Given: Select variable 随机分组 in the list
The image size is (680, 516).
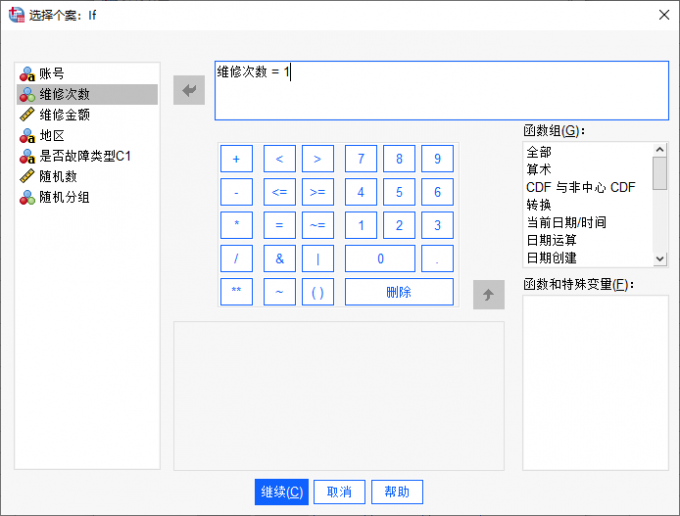Looking at the screenshot, I should click(87, 197).
